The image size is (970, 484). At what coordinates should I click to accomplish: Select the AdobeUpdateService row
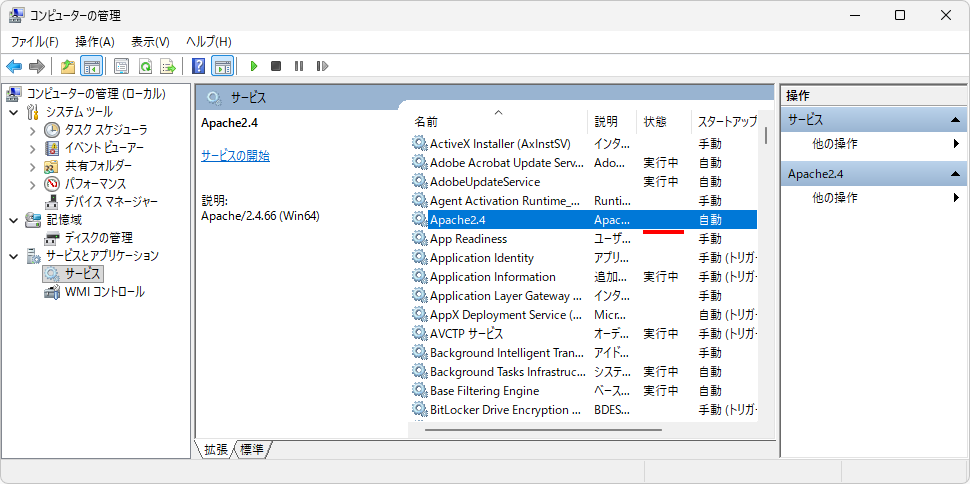coord(583,182)
